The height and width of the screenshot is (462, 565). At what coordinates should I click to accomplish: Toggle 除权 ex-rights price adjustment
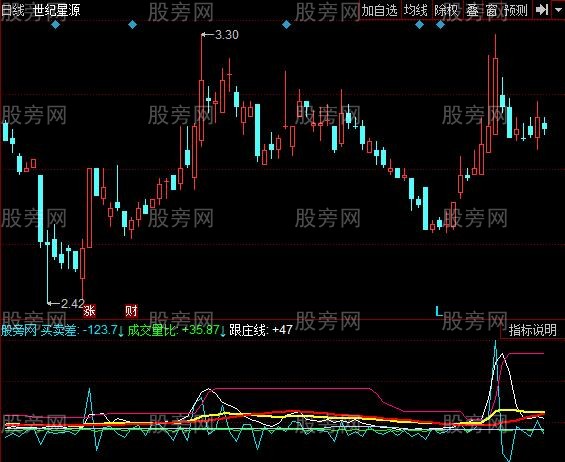click(x=446, y=10)
